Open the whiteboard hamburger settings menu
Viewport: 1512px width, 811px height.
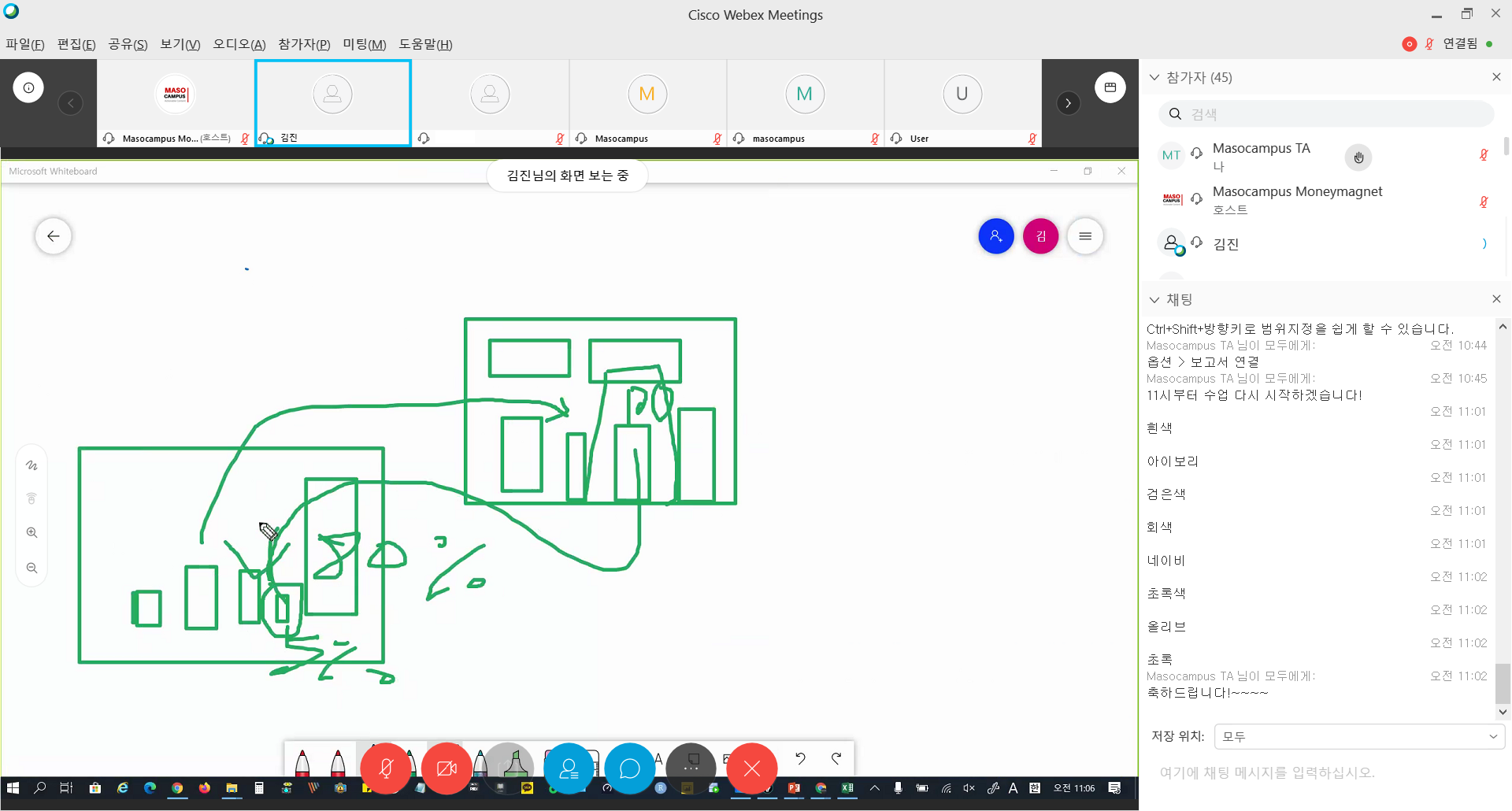pyautogui.click(x=1084, y=236)
